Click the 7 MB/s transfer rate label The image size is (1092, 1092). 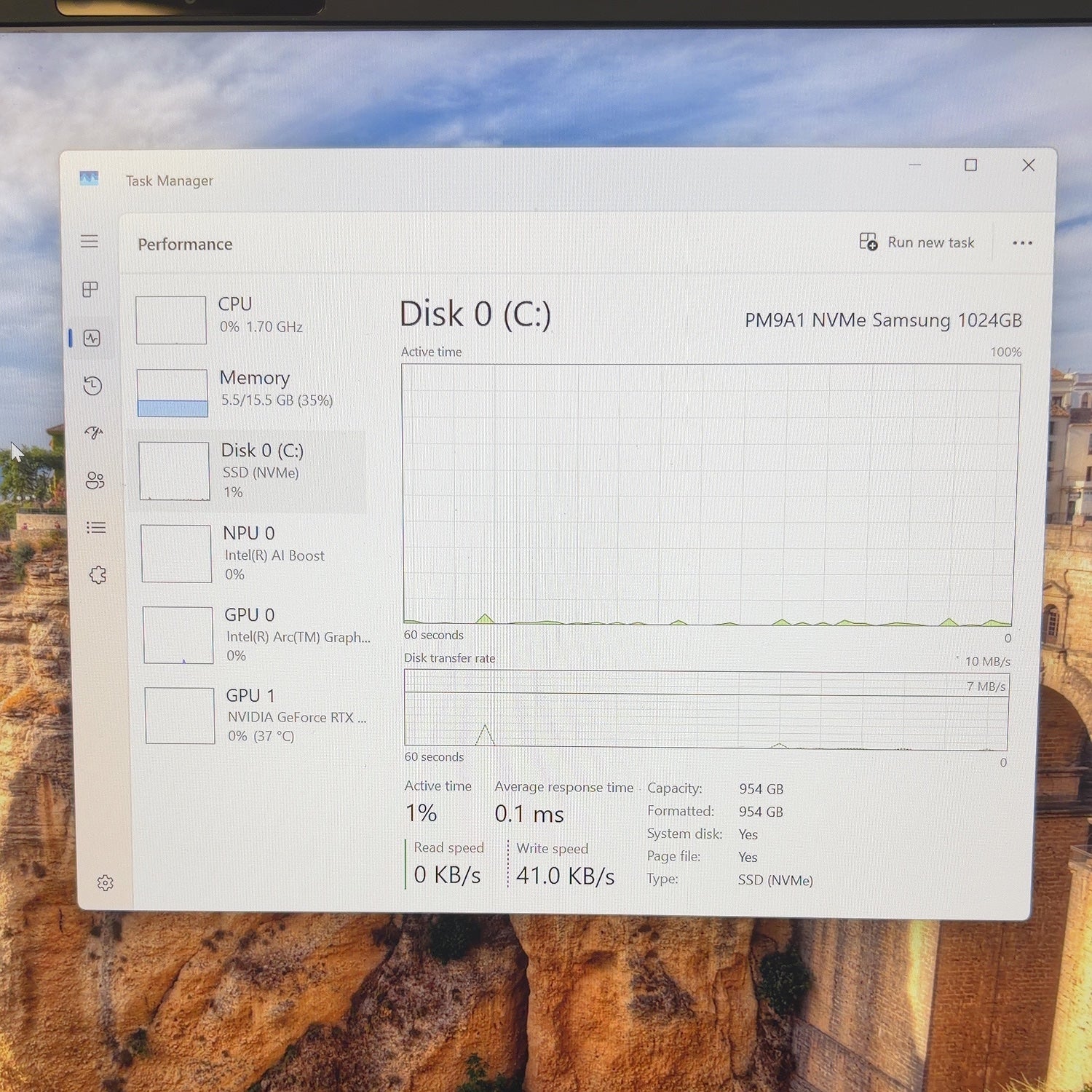[986, 686]
